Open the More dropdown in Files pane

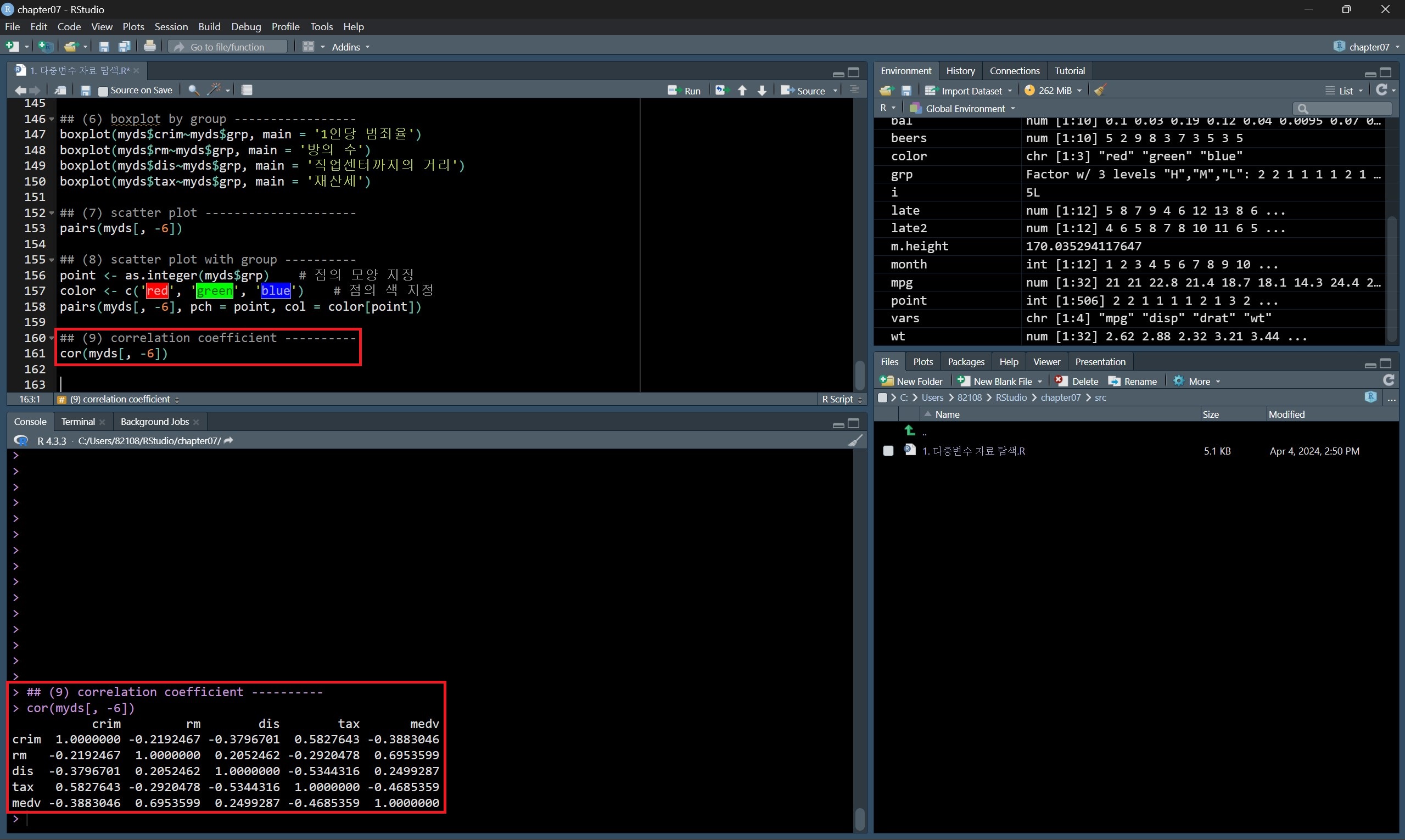coord(1199,382)
